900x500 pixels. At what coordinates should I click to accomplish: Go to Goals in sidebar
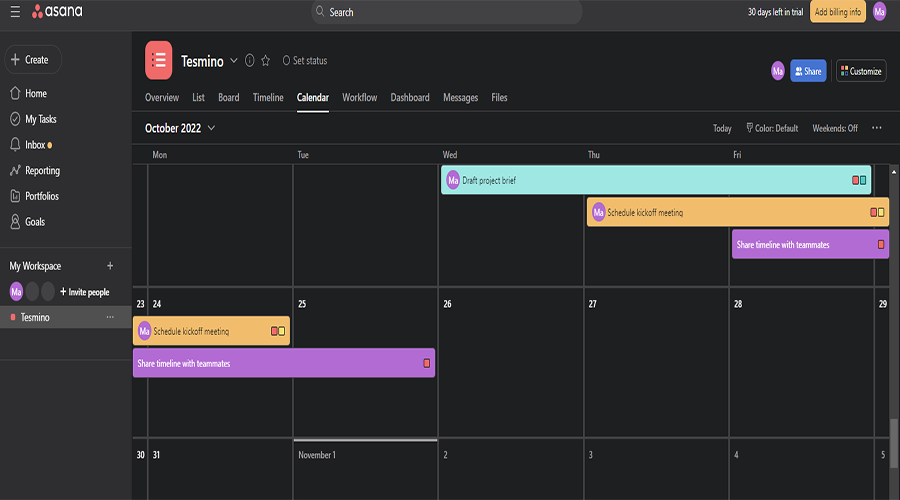click(x=35, y=222)
